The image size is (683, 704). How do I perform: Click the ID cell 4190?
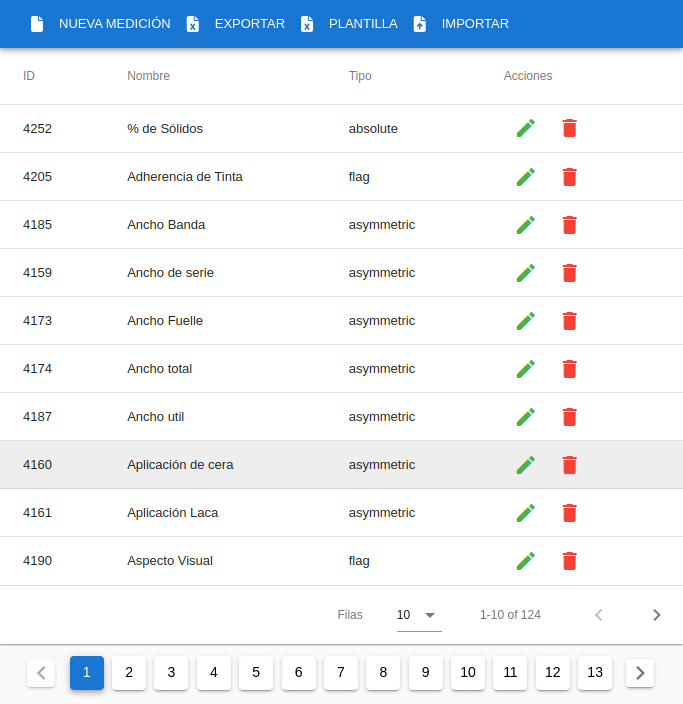[x=37, y=561]
